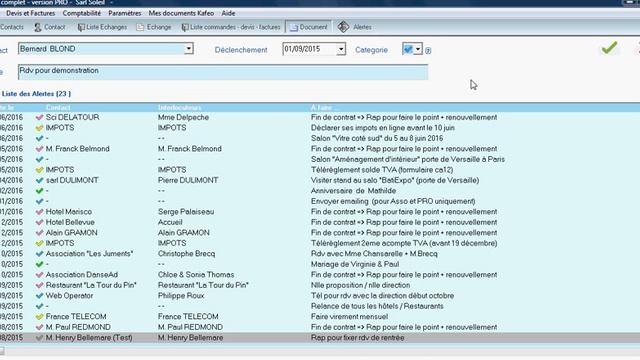Click the Rdv pour demonstration text field

pyautogui.click(x=223, y=72)
